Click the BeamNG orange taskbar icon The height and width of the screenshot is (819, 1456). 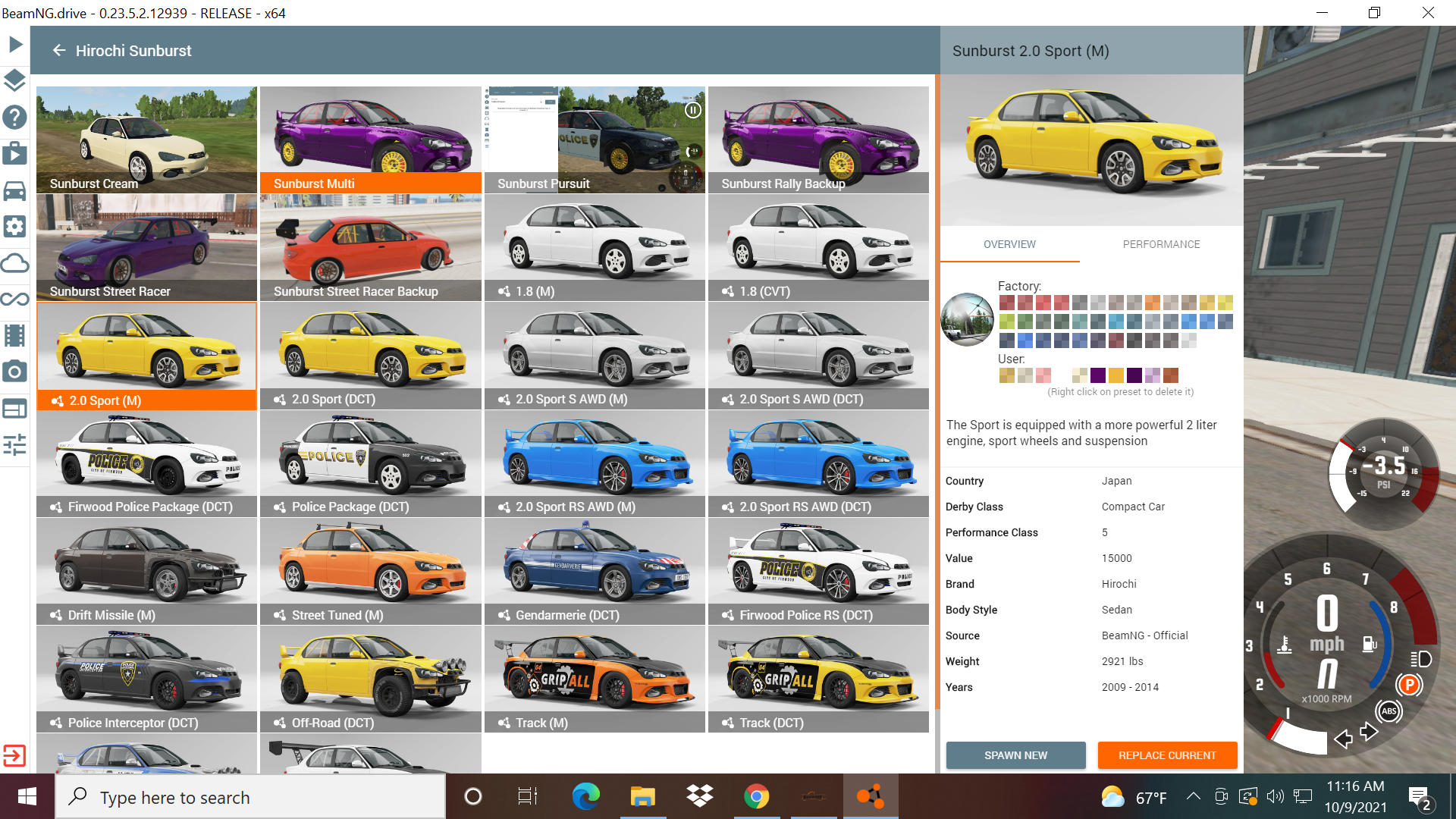(x=870, y=796)
